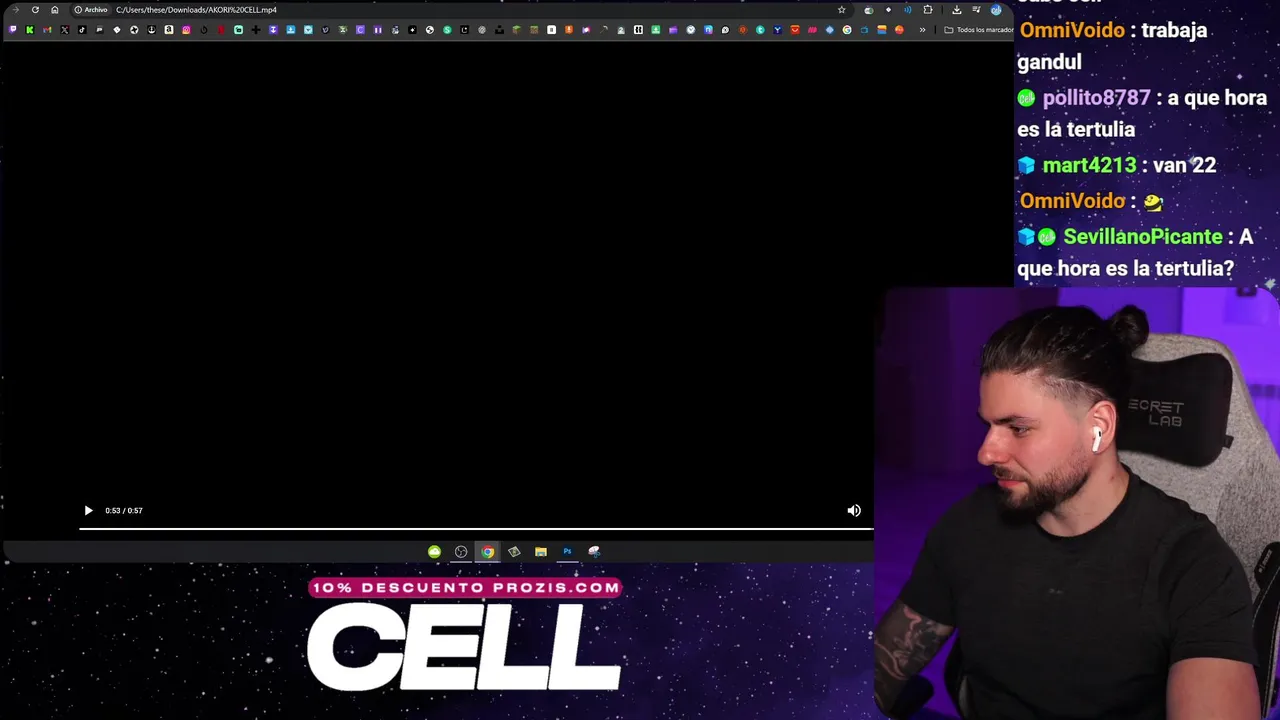This screenshot has height=720, width=1280.
Task: Mute the video with the speaker icon
Action: pyautogui.click(x=854, y=510)
